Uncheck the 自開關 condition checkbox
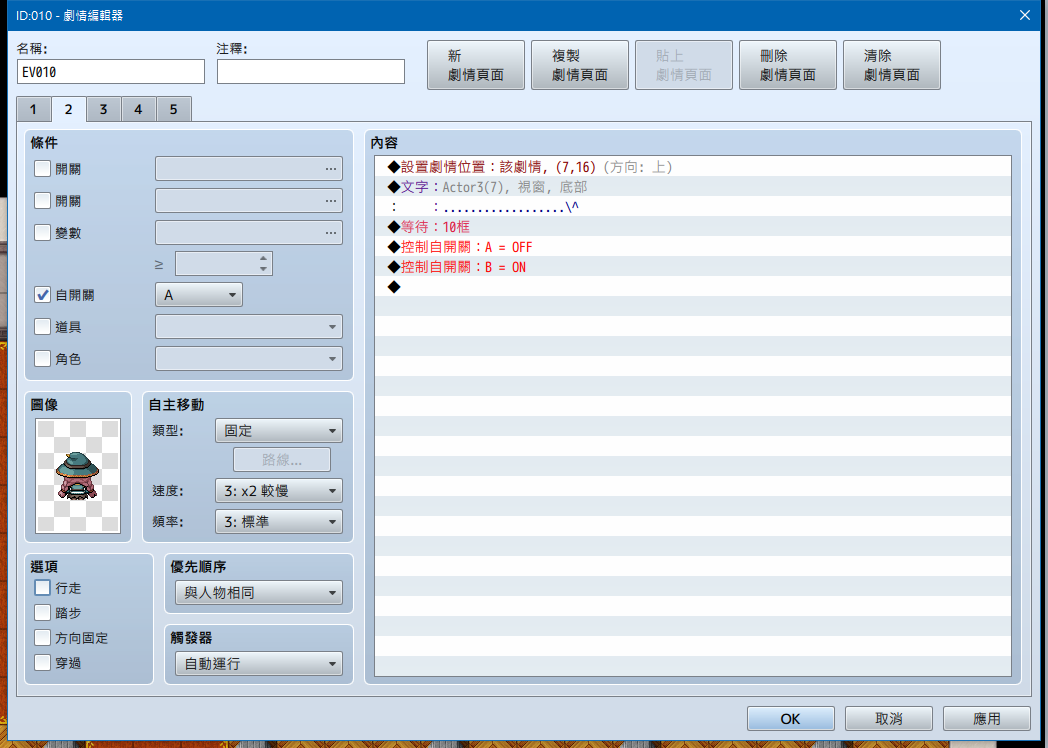Image resolution: width=1048 pixels, height=748 pixels. (x=42, y=295)
